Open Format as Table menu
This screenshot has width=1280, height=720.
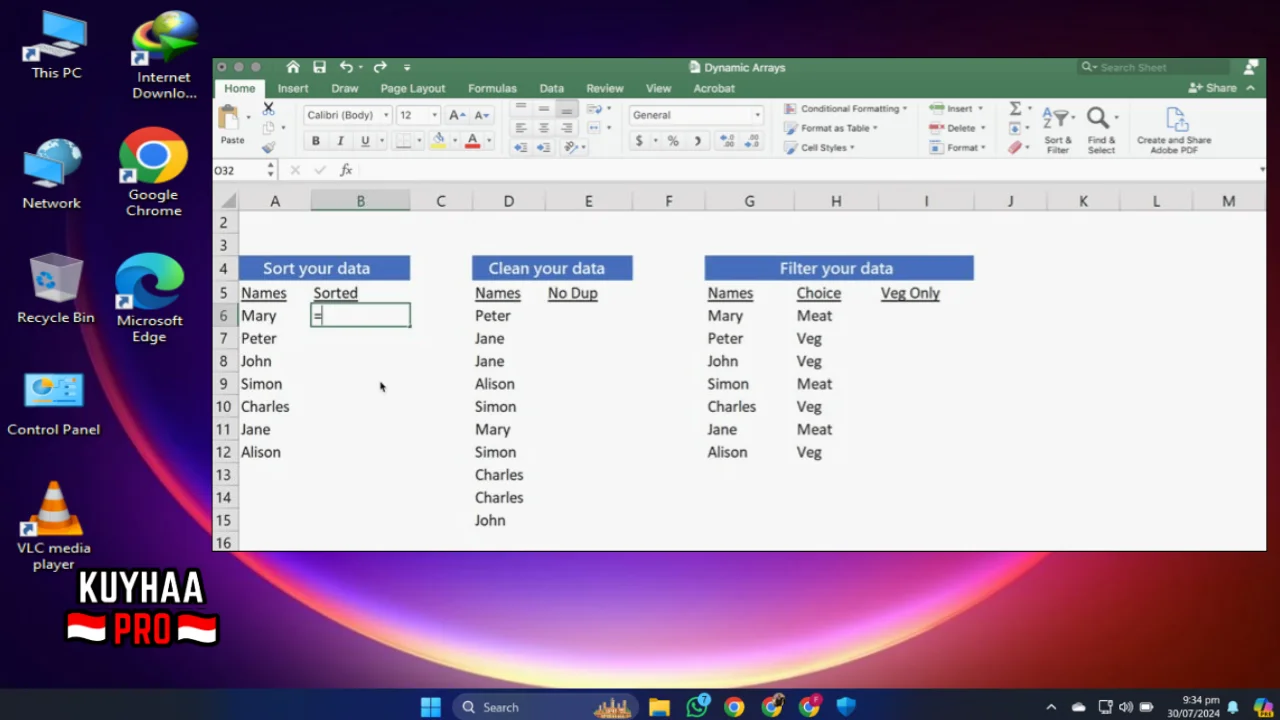coord(832,128)
